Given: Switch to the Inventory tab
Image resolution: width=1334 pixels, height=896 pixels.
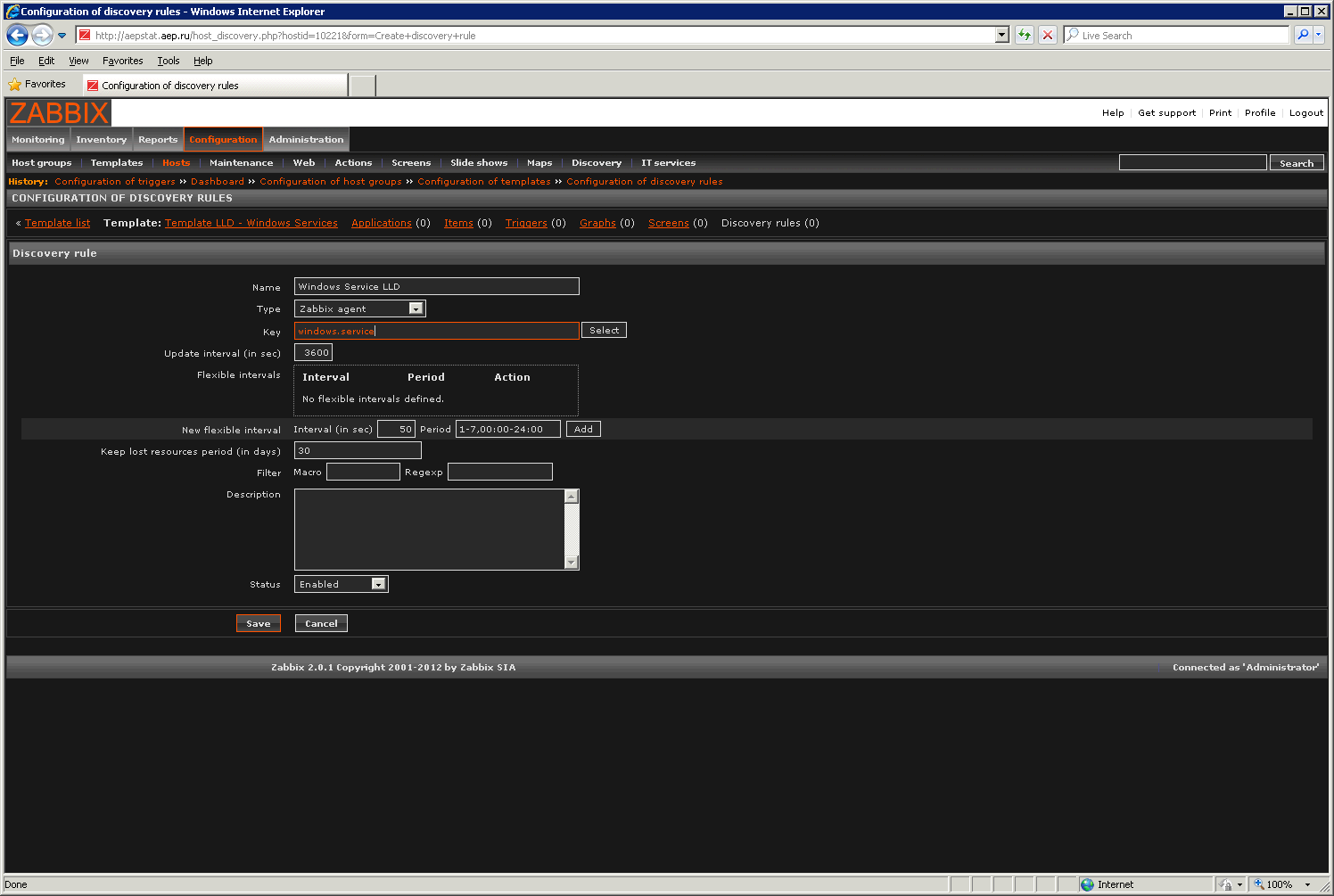Looking at the screenshot, I should 102,140.
